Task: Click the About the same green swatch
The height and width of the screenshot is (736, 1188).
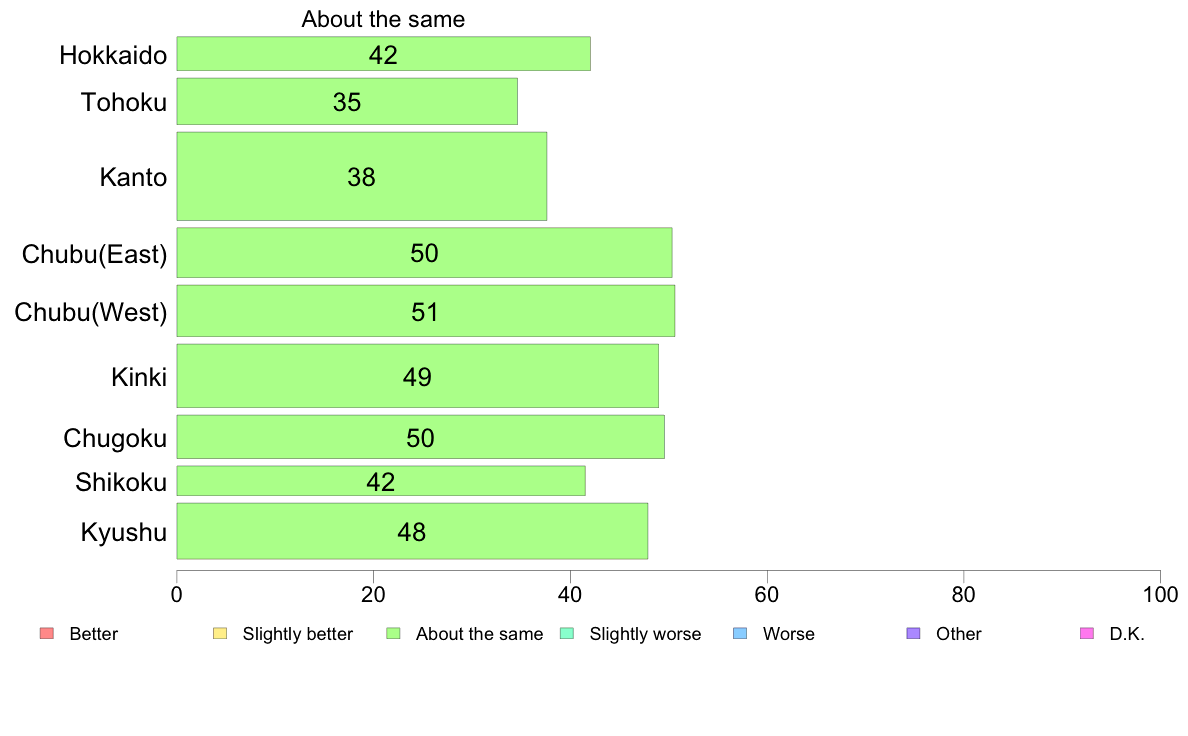Action: pyautogui.click(x=393, y=634)
